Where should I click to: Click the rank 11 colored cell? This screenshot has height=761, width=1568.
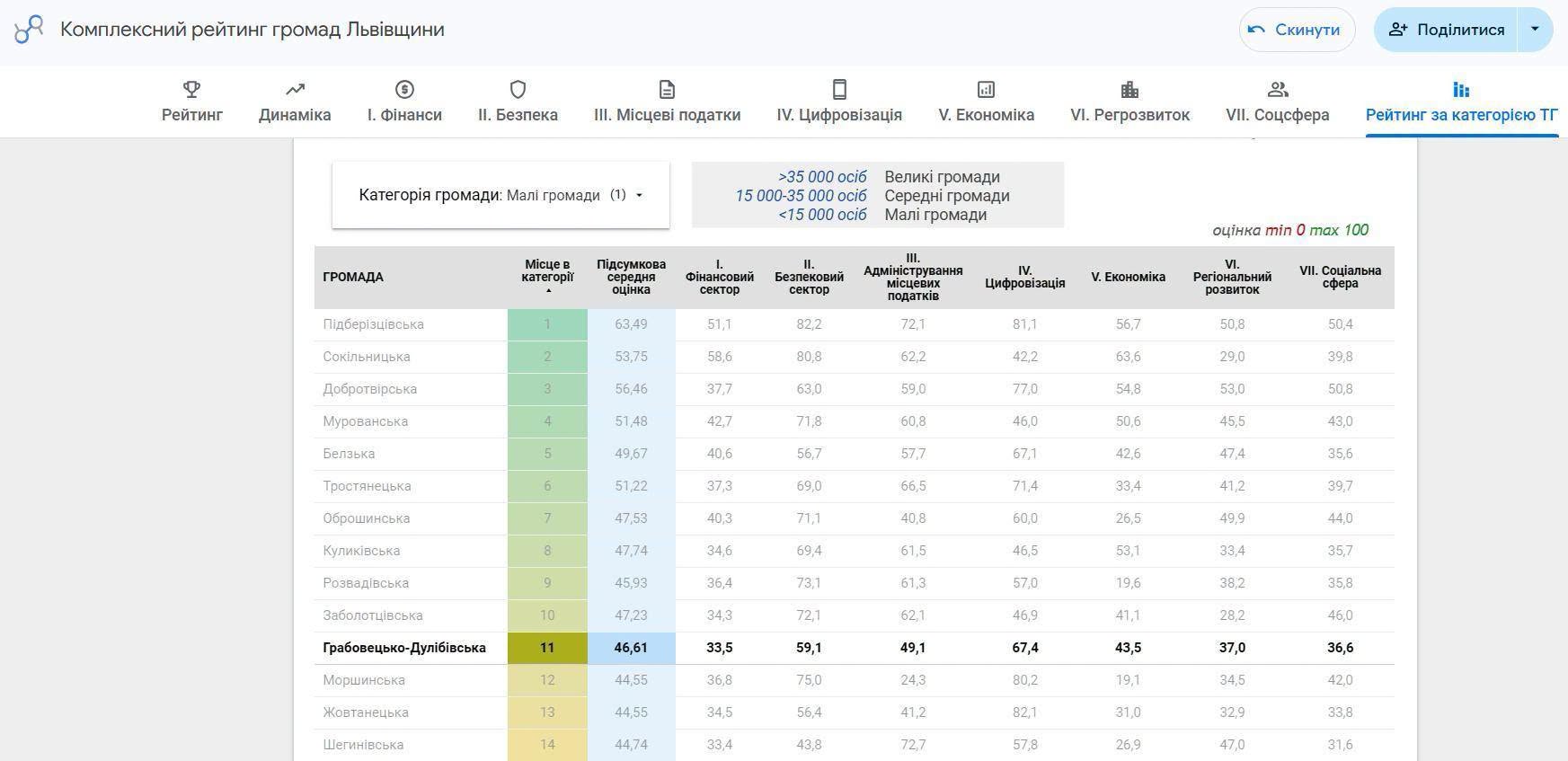547,648
